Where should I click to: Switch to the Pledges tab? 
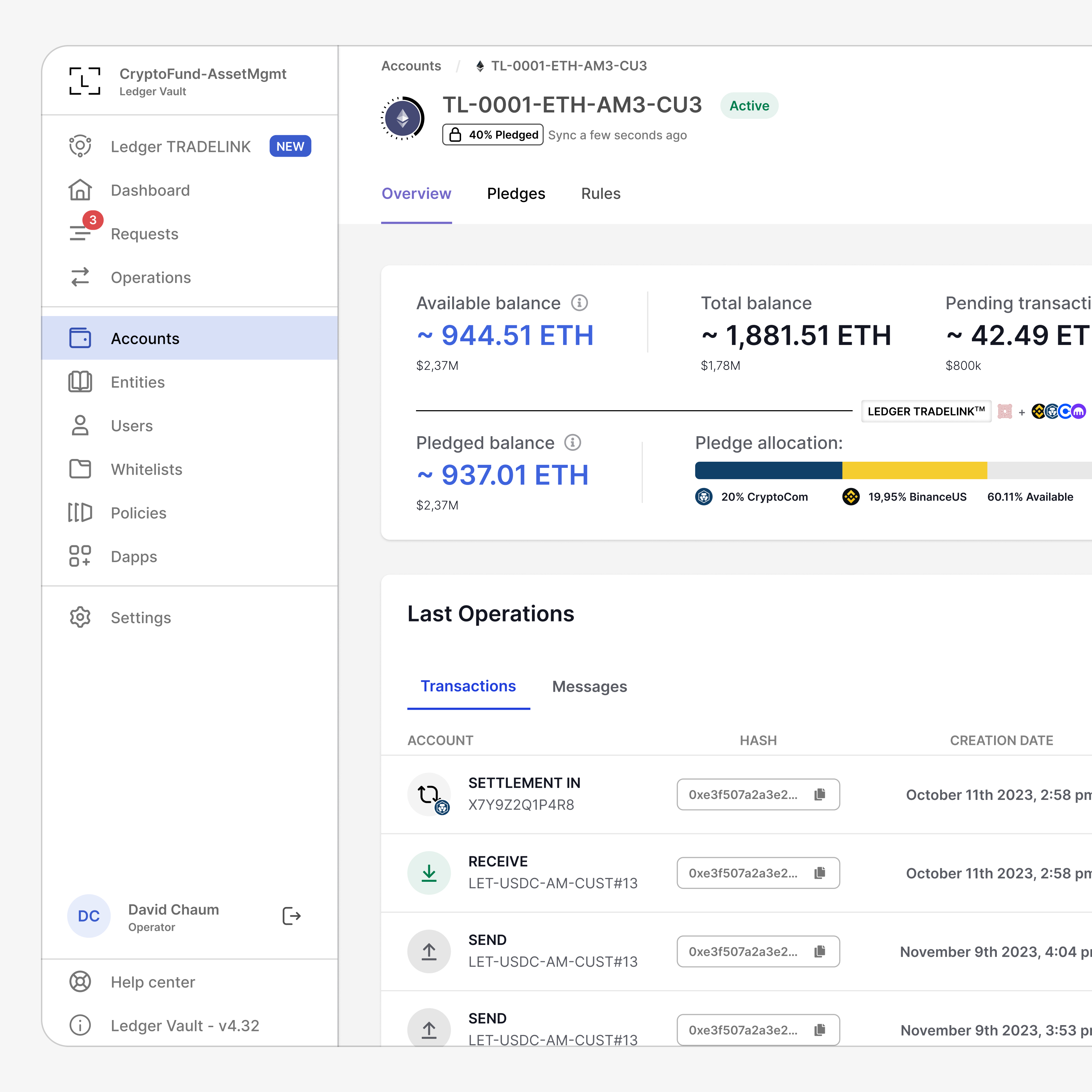tap(516, 194)
